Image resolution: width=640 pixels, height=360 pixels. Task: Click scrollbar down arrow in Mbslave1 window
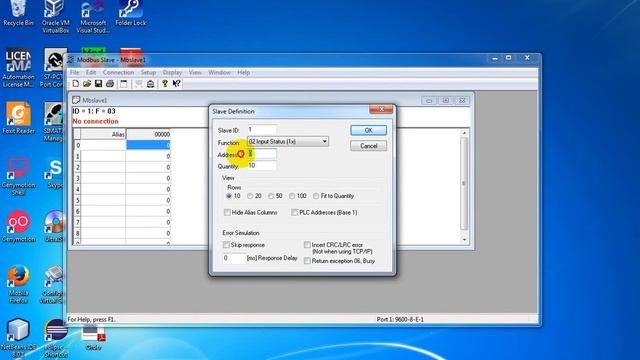(464, 240)
